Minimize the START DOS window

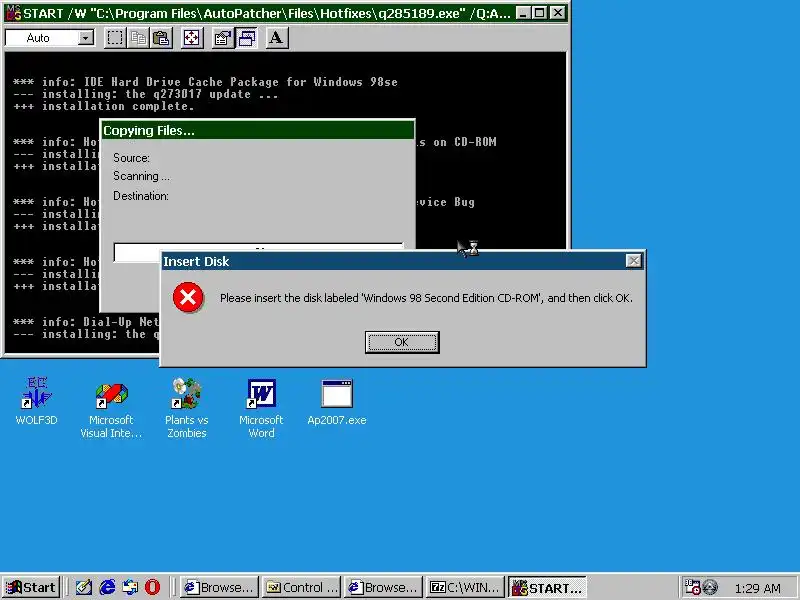coord(522,13)
